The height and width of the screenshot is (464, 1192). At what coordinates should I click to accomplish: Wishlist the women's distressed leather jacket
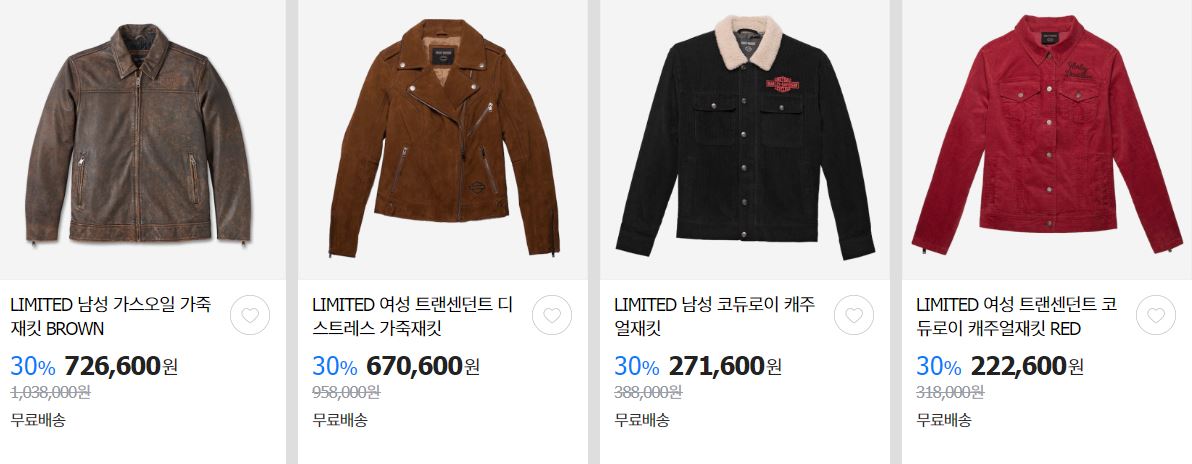click(x=552, y=315)
